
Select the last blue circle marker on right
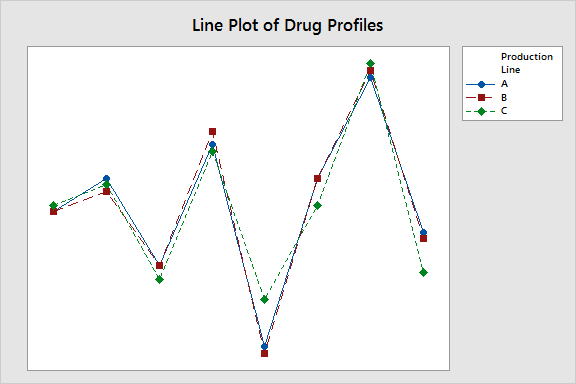[x=423, y=232]
